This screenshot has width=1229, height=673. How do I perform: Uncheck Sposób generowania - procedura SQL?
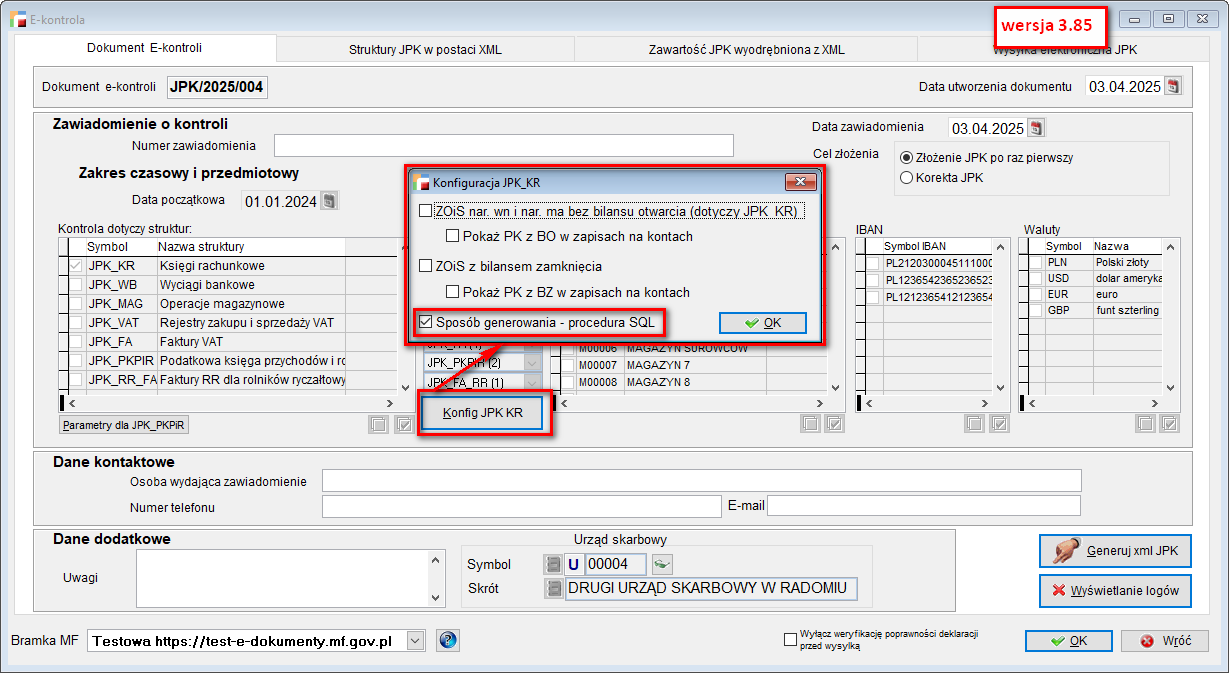click(x=426, y=322)
